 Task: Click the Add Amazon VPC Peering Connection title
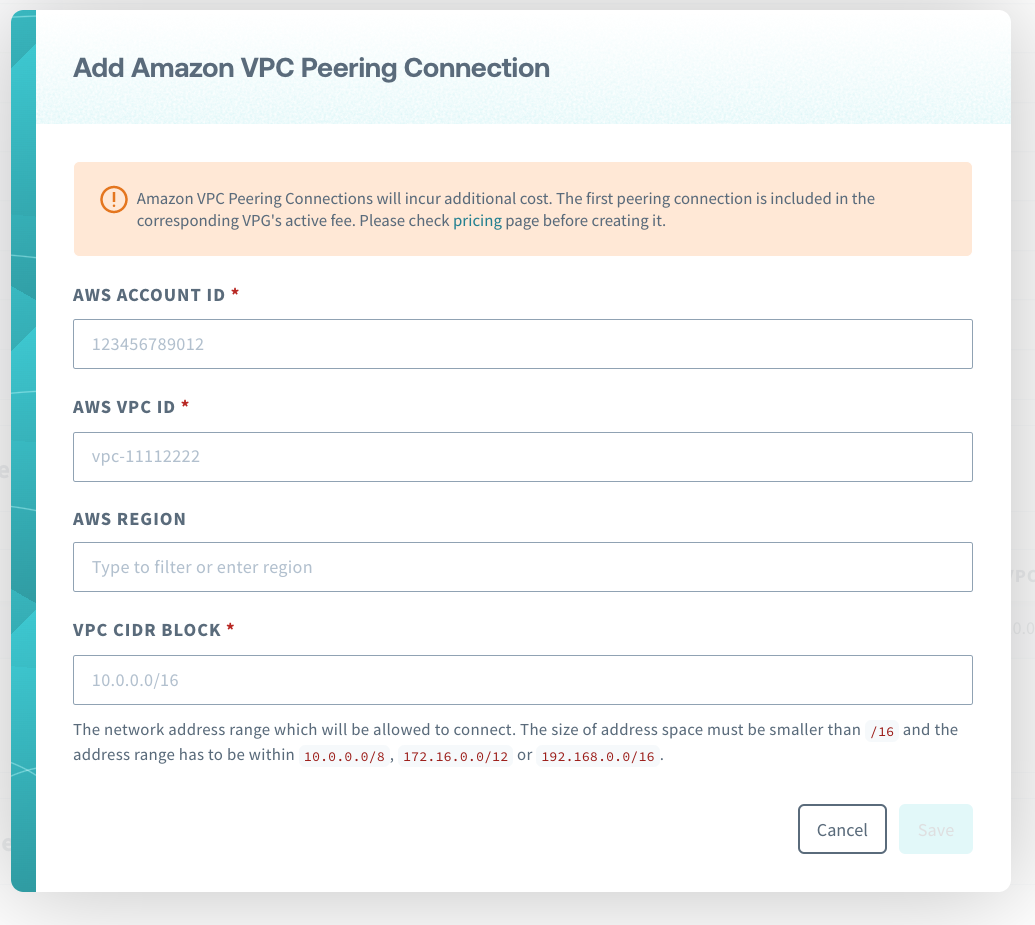point(311,68)
